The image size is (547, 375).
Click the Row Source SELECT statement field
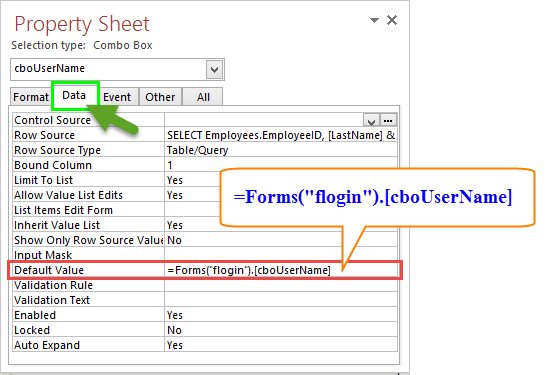tap(281, 135)
